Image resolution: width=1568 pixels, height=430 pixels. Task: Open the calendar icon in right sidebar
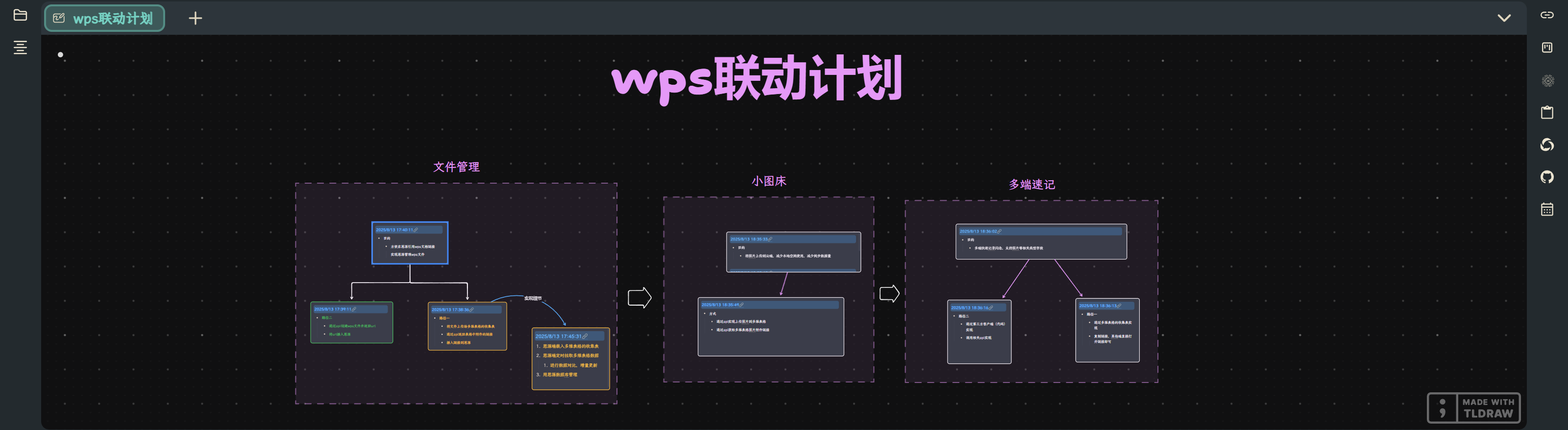coord(1547,210)
